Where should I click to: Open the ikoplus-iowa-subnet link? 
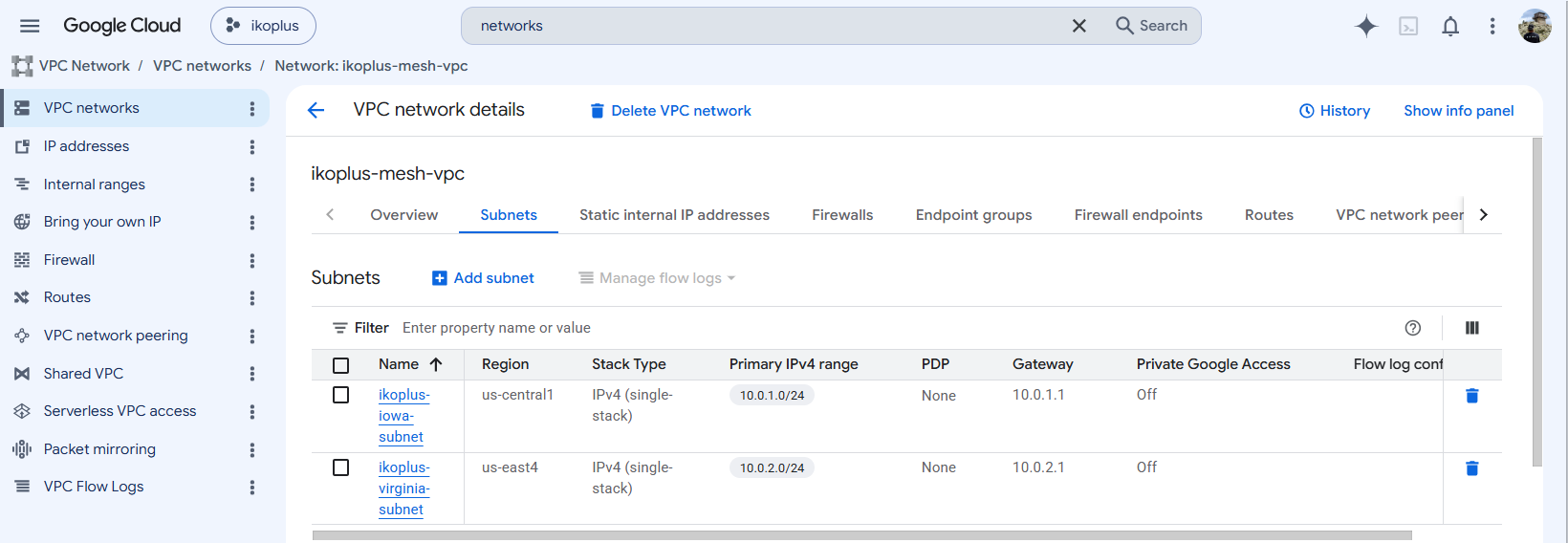coord(403,416)
